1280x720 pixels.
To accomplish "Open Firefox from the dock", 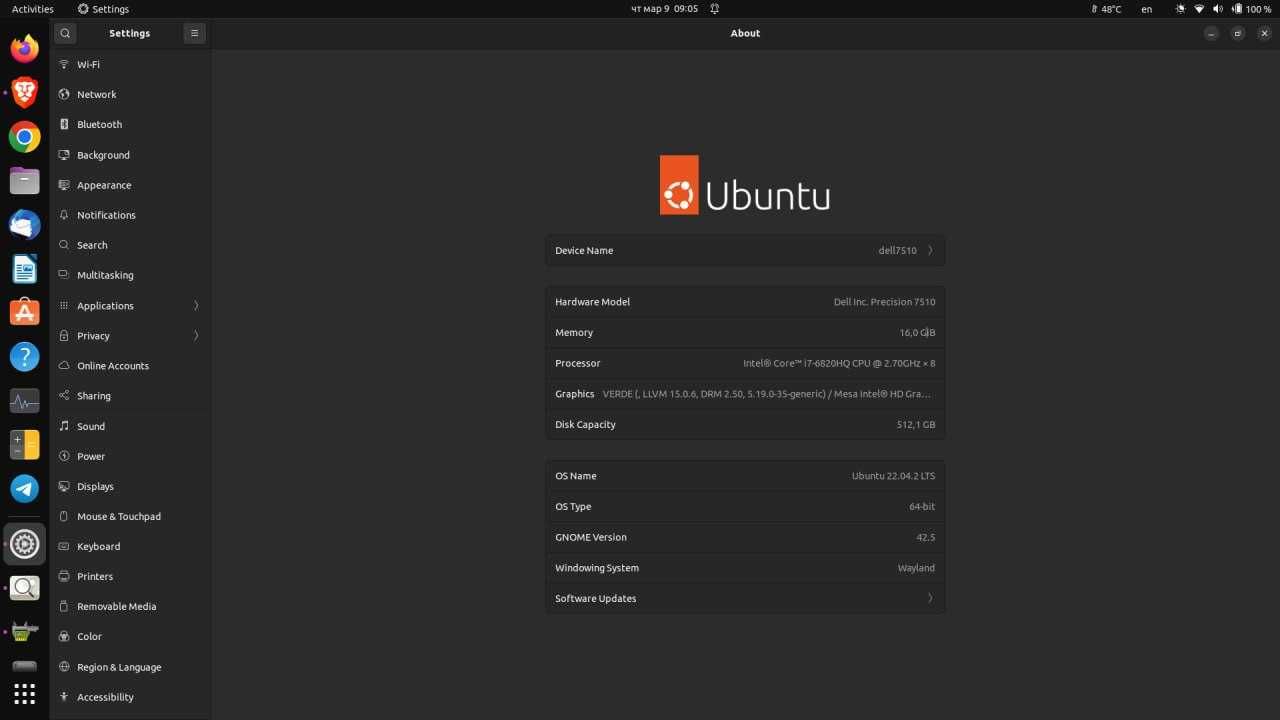I will [x=25, y=48].
